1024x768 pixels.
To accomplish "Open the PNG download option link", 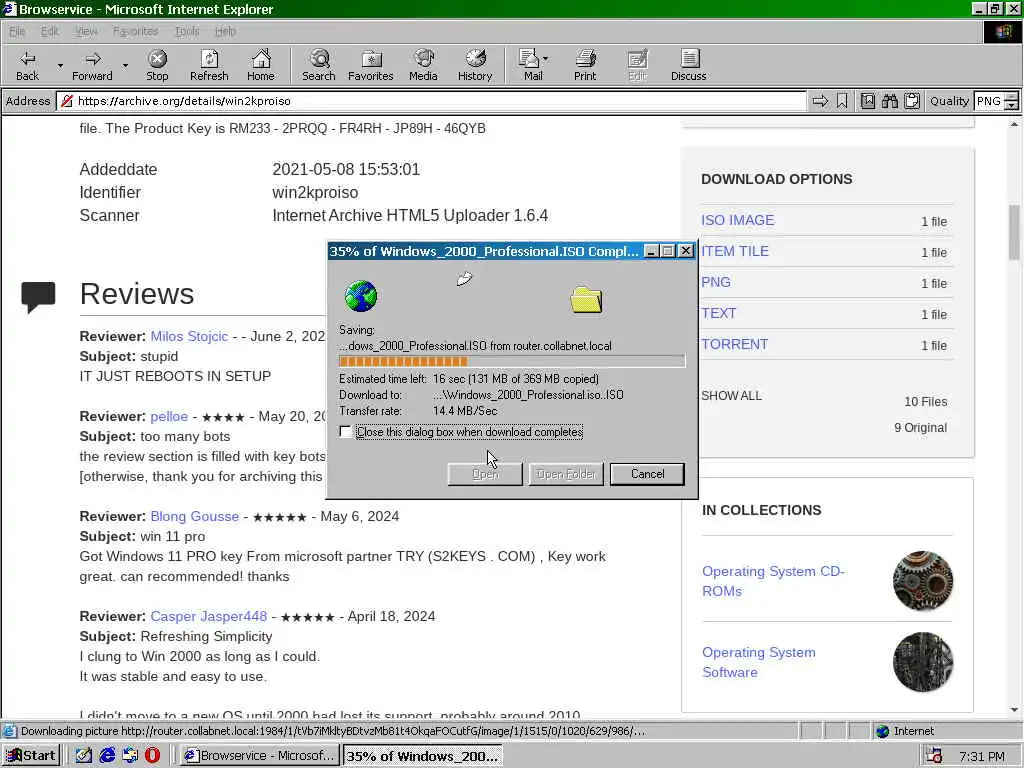I will pos(716,282).
